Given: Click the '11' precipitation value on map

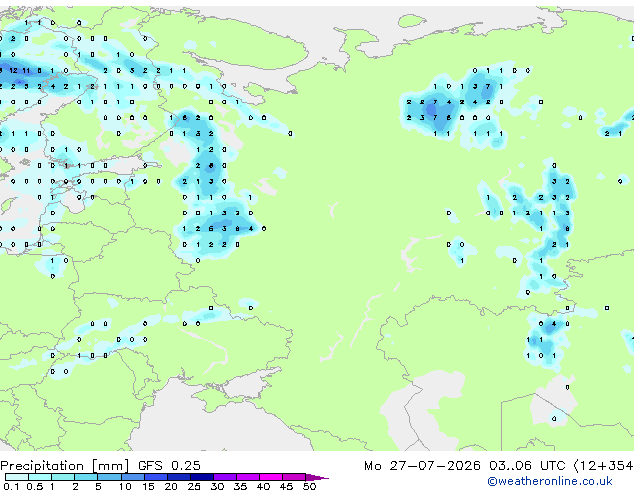Looking at the screenshot, I should point(26,70).
